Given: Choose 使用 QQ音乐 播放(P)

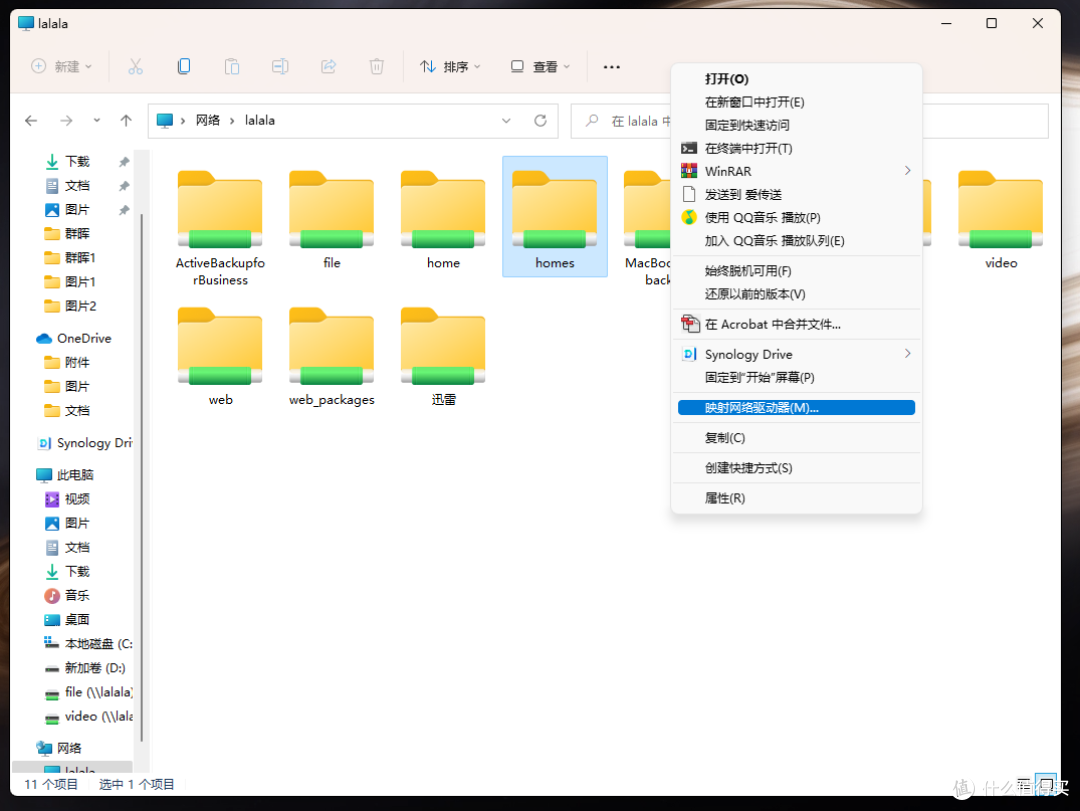Looking at the screenshot, I should (796, 218).
